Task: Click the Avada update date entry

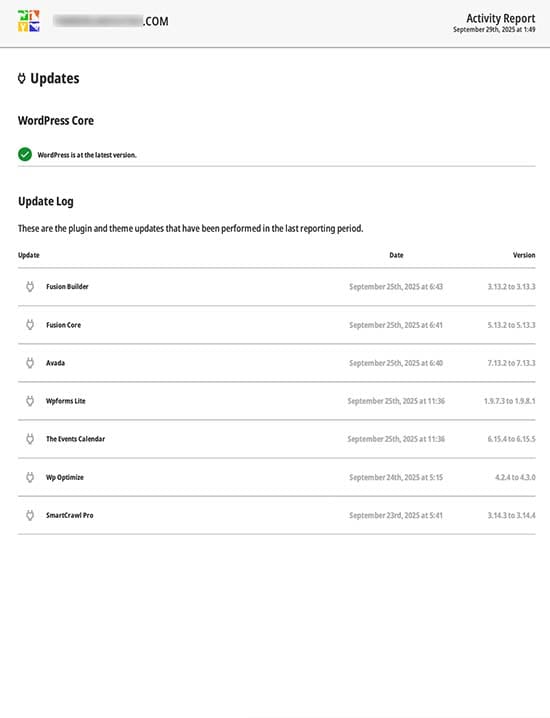Action: click(396, 363)
